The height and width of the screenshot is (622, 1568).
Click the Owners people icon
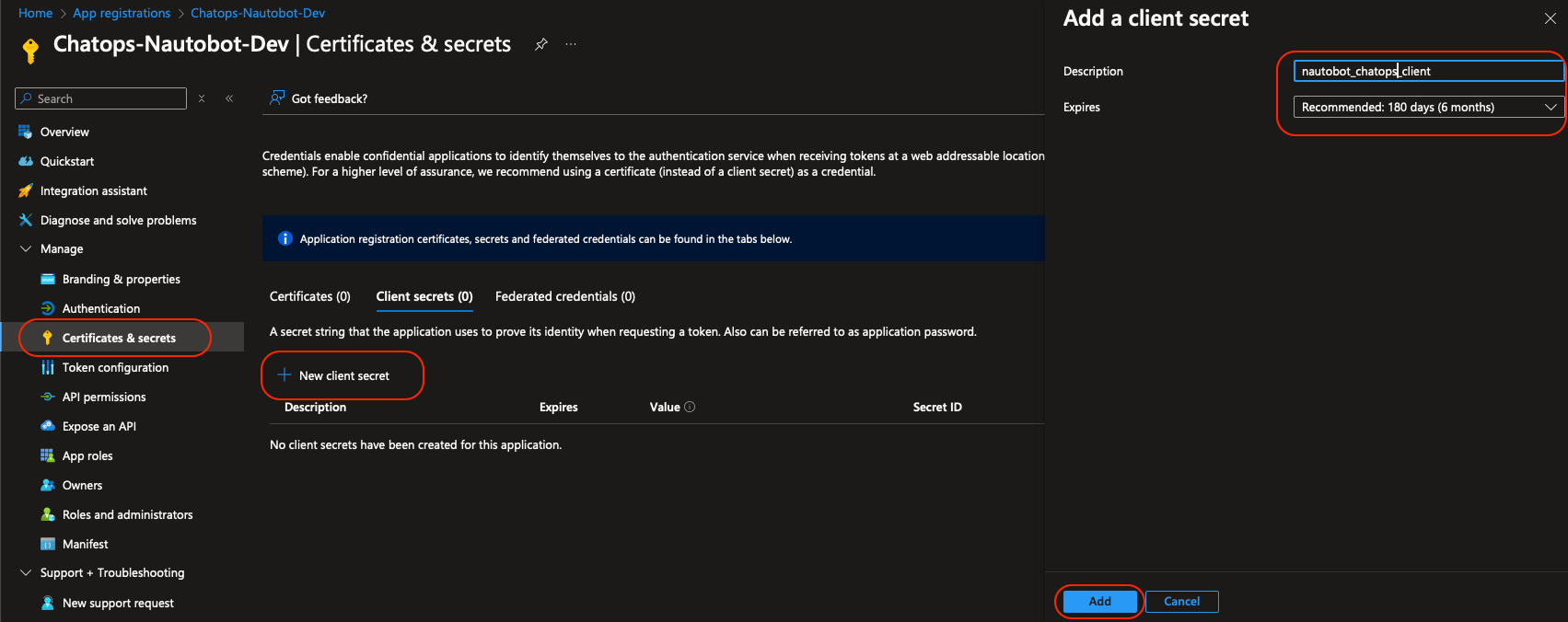point(48,485)
